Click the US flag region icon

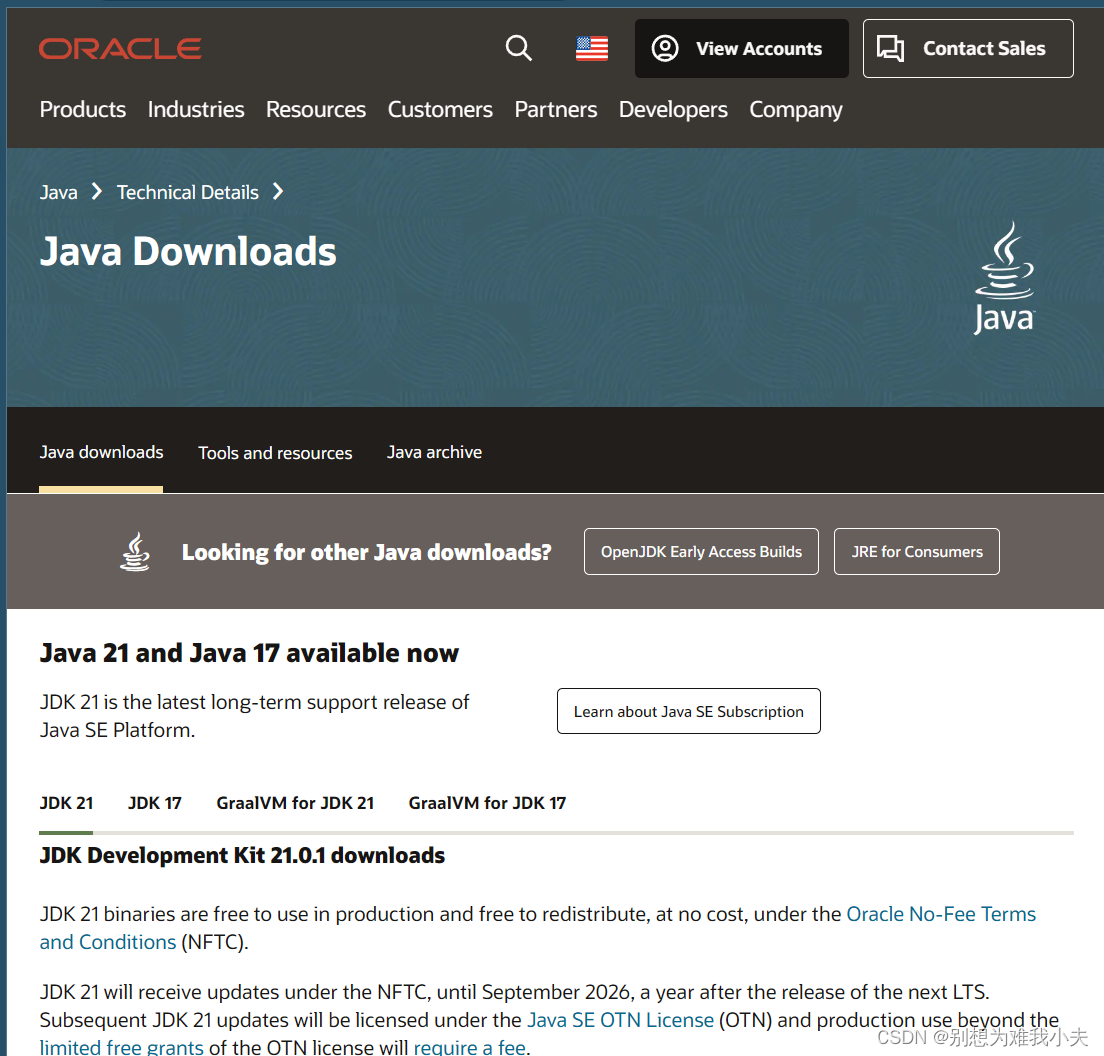591,47
